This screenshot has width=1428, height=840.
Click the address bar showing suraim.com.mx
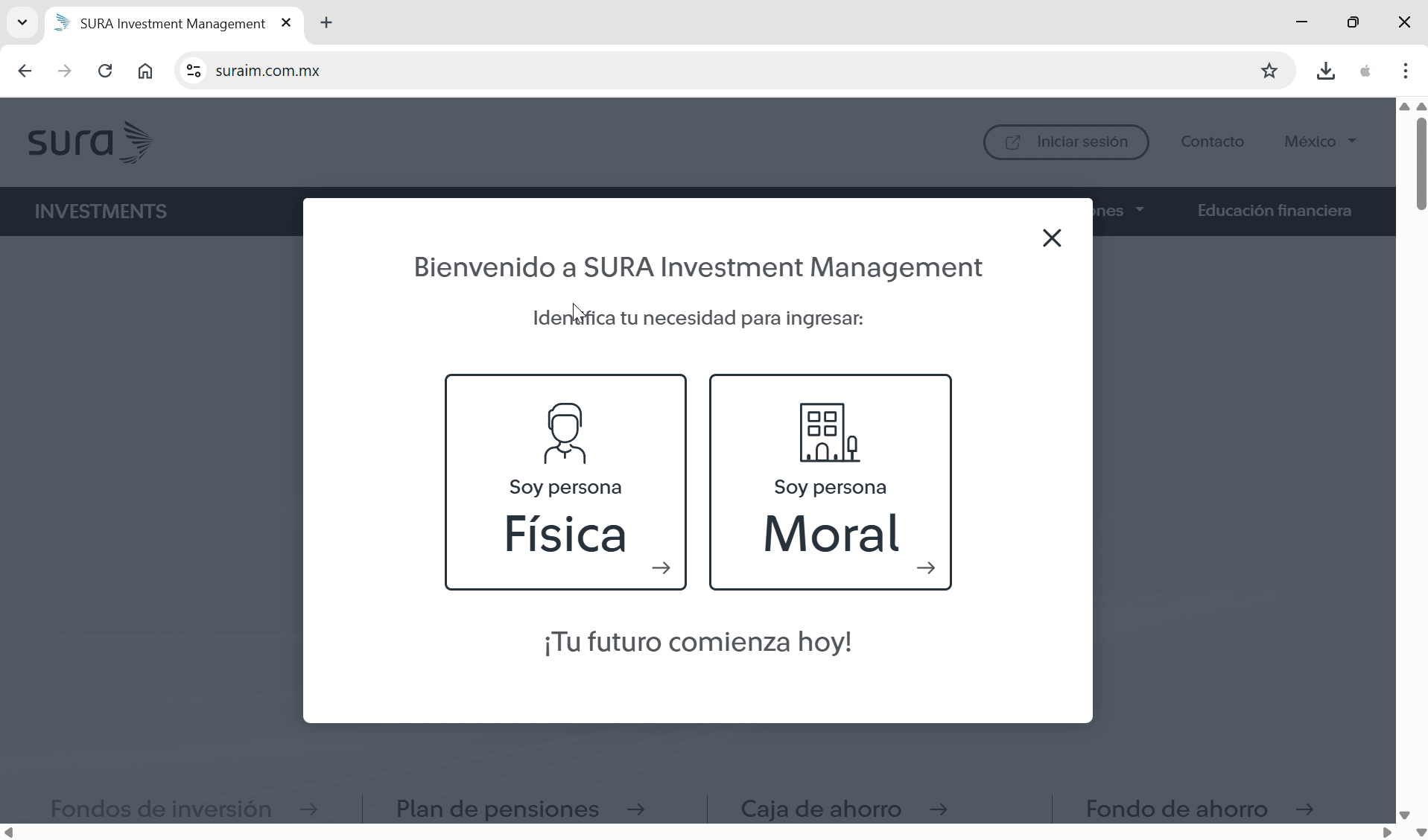point(670,71)
